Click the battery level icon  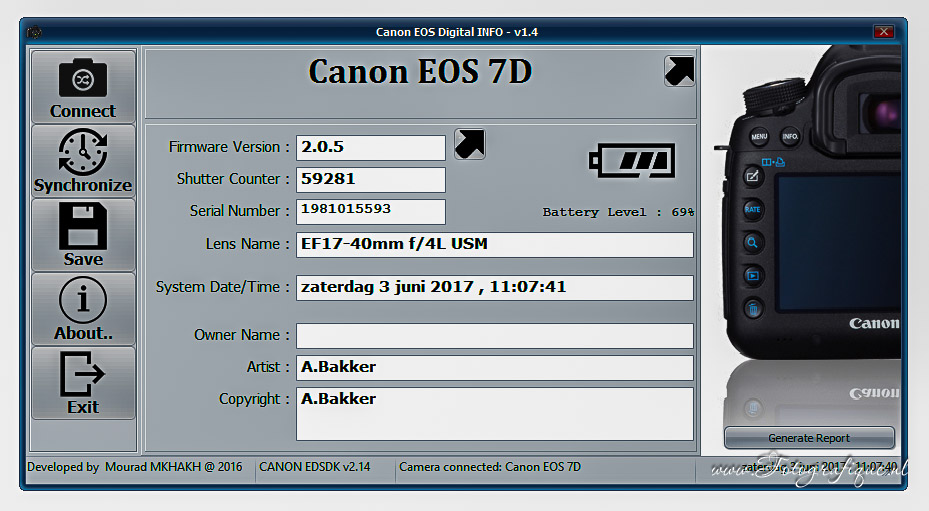pos(632,160)
